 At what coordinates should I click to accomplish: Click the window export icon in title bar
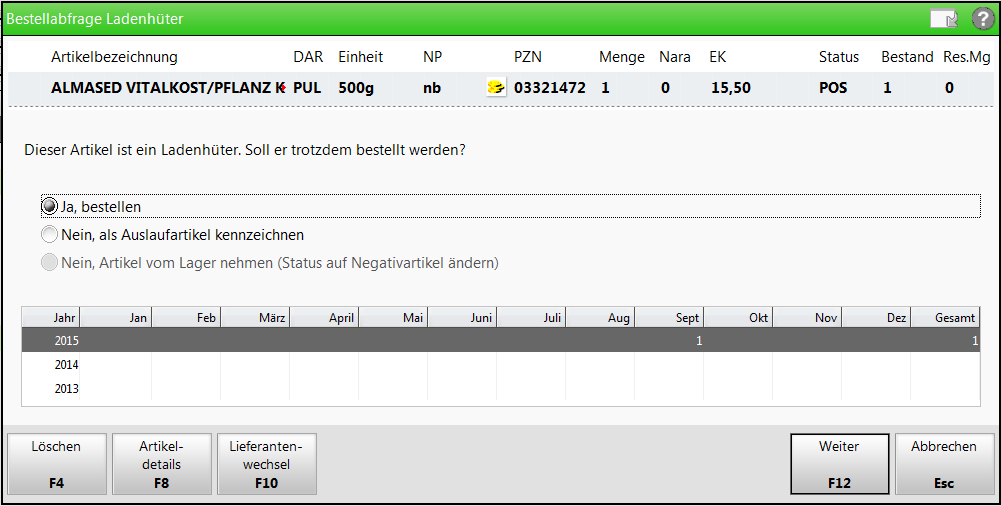[942, 19]
